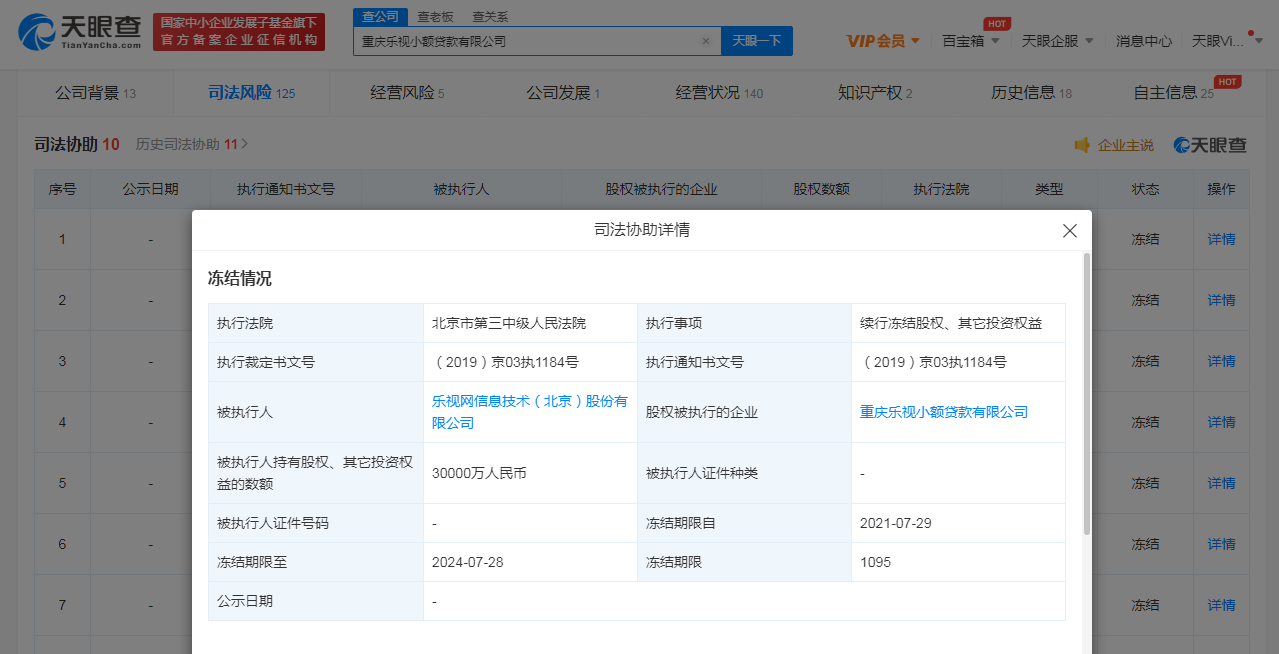Viewport: 1279px width, 654px height.
Task: Open the 知识产权 tab
Action: pos(874,93)
